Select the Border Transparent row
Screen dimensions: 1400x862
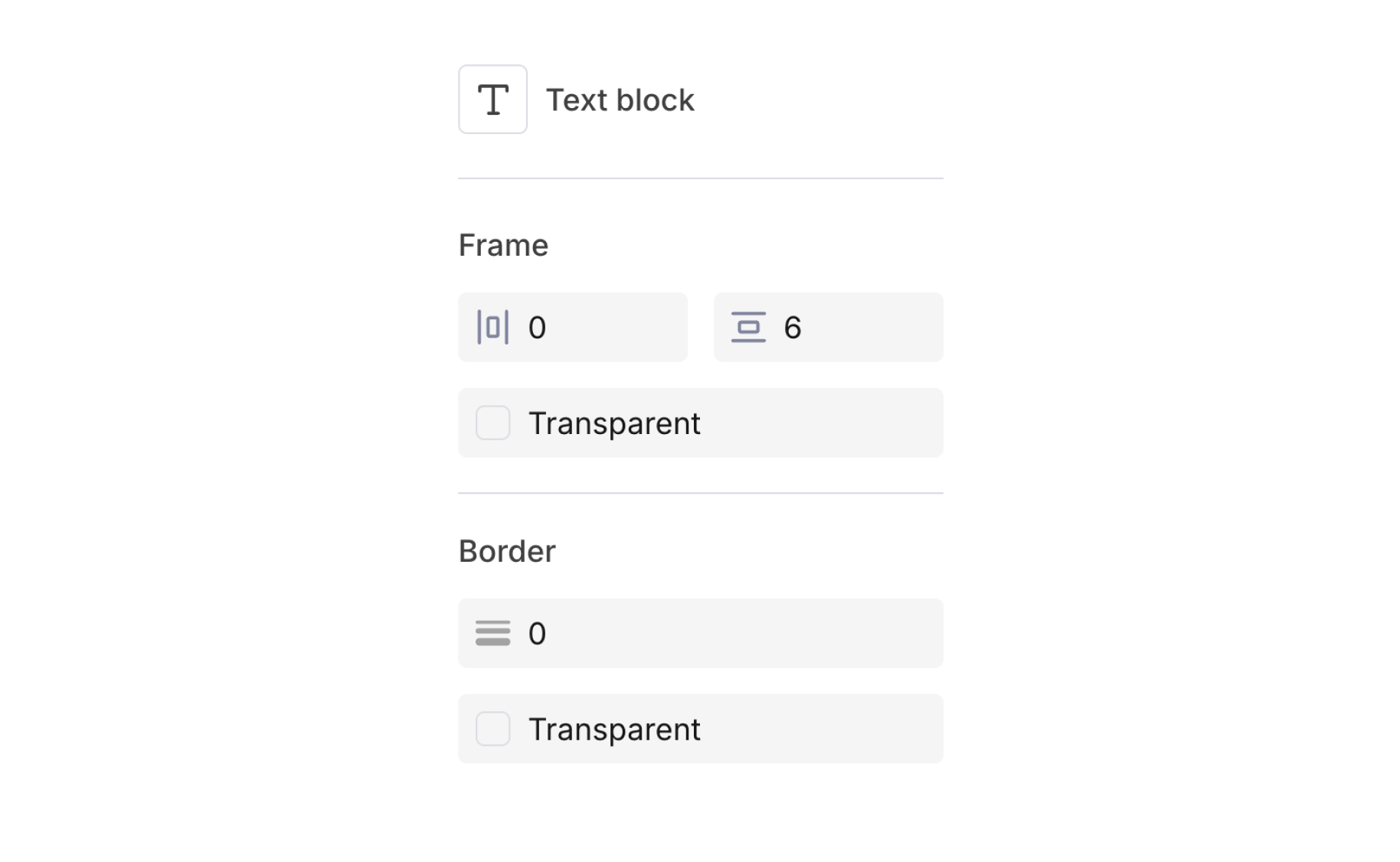[700, 729]
